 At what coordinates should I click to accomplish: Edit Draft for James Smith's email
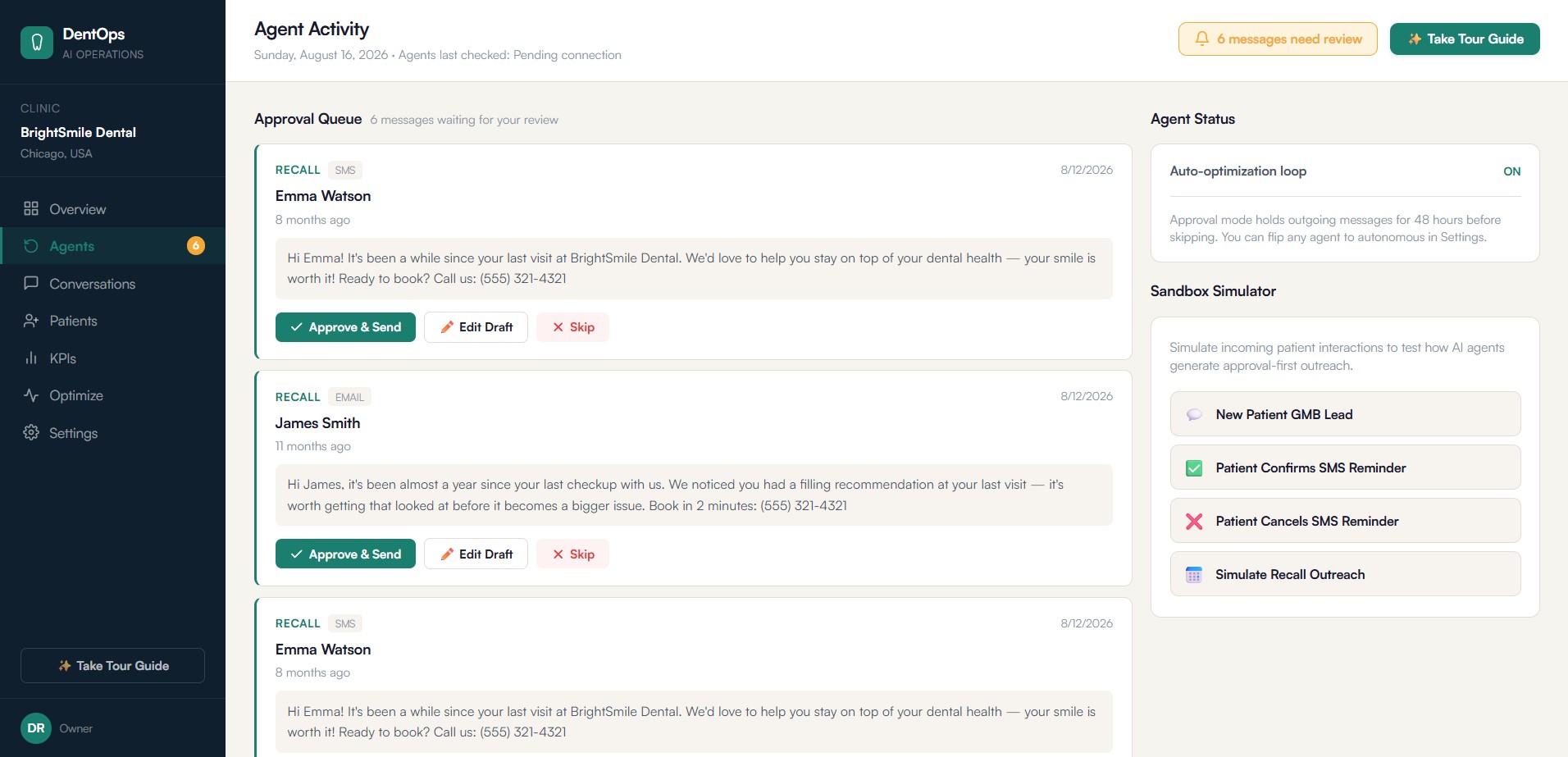(476, 554)
